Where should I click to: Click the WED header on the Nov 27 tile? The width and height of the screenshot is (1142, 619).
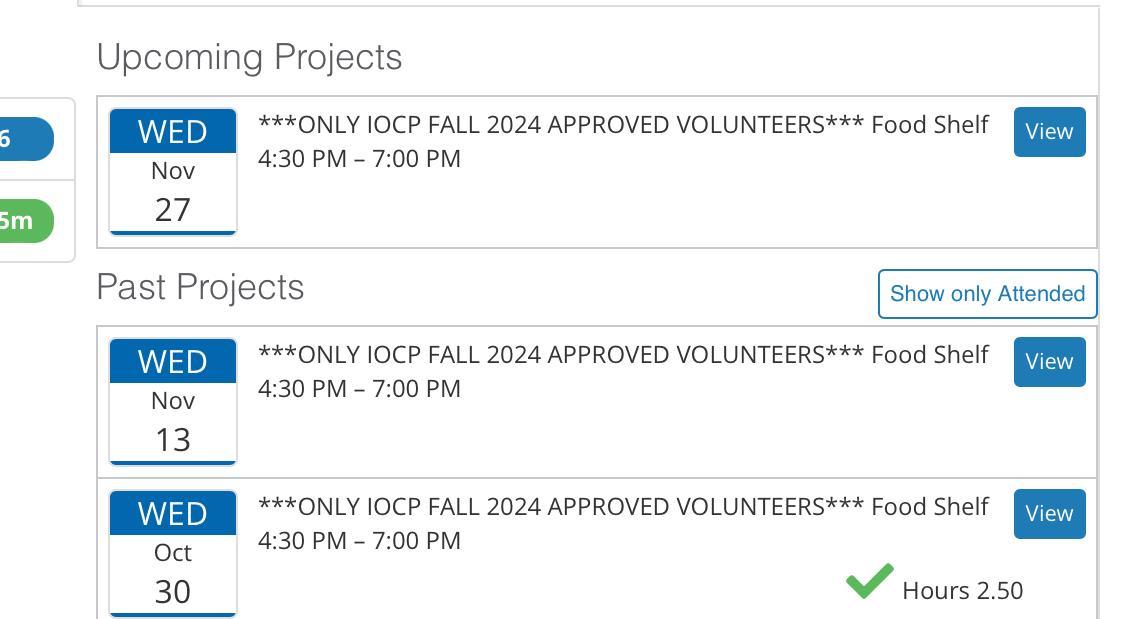tap(173, 132)
